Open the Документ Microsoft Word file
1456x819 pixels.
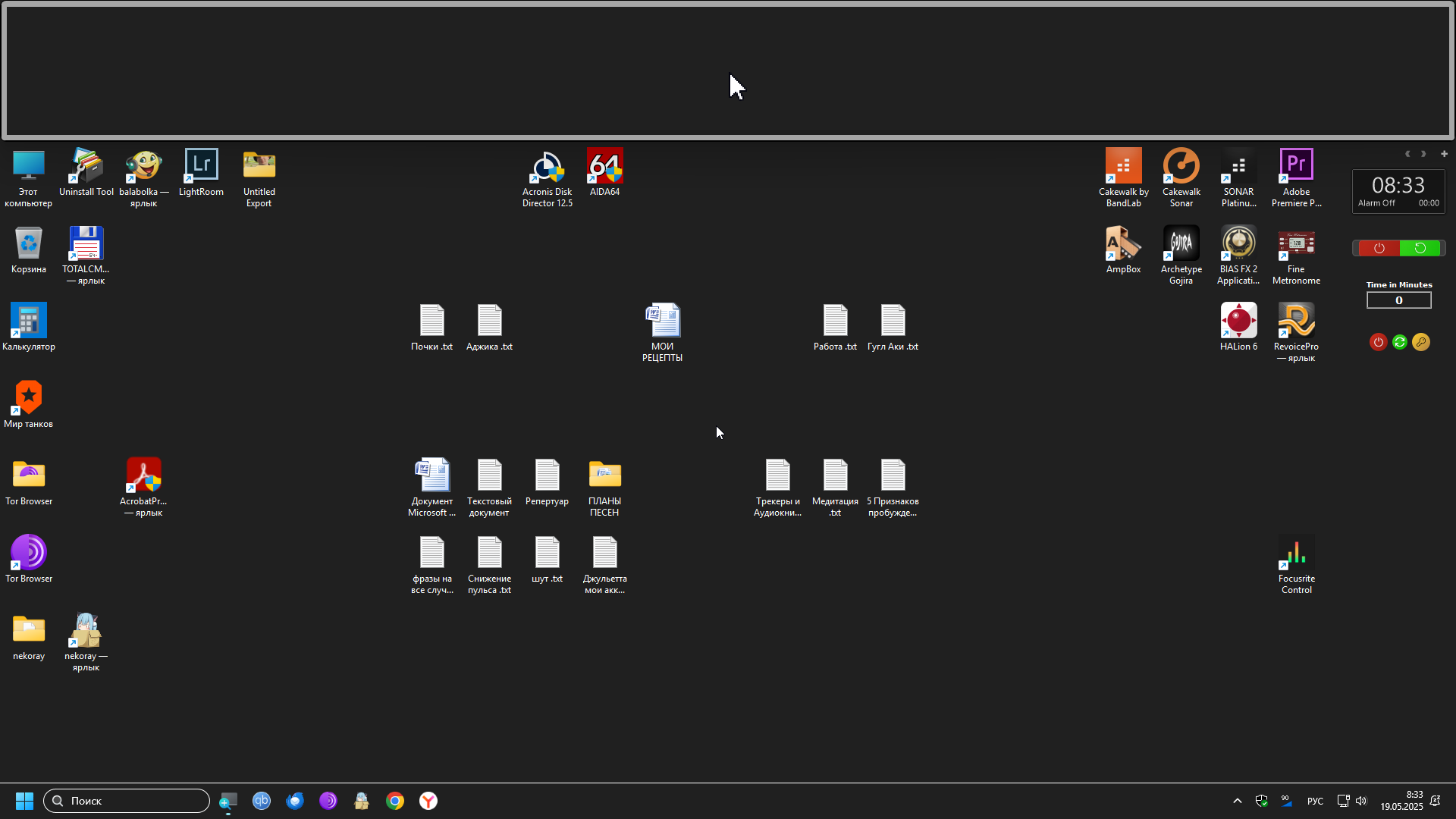pos(431,487)
